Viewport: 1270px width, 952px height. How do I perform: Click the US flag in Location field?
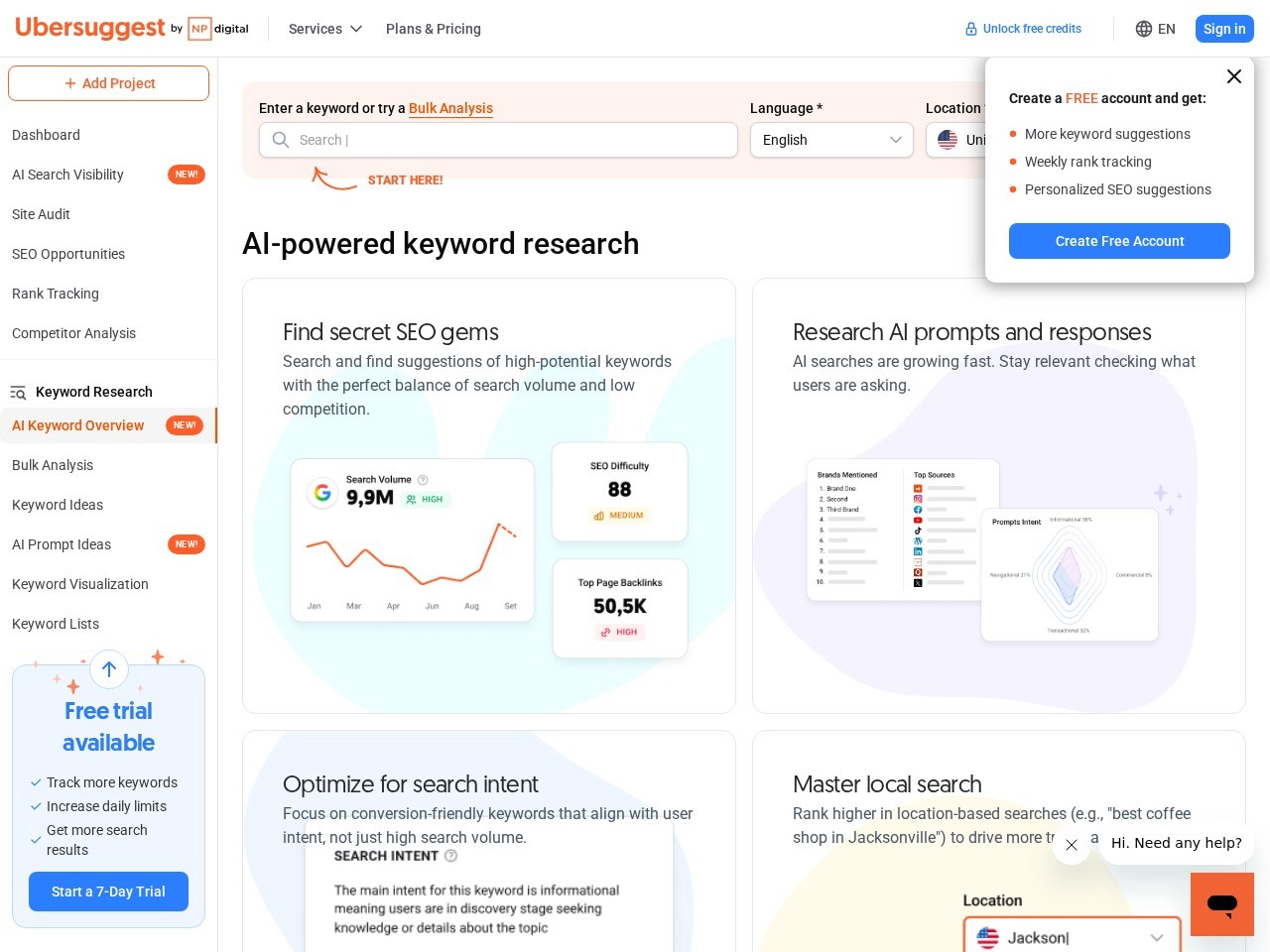(948, 140)
